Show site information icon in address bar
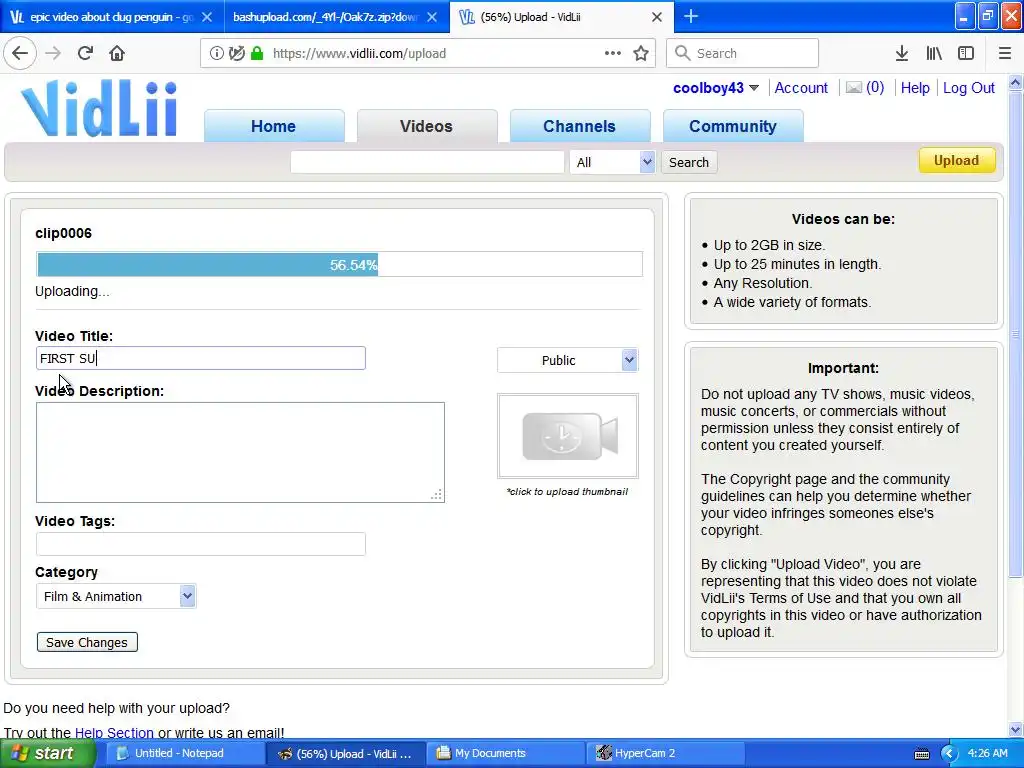 click(x=216, y=53)
